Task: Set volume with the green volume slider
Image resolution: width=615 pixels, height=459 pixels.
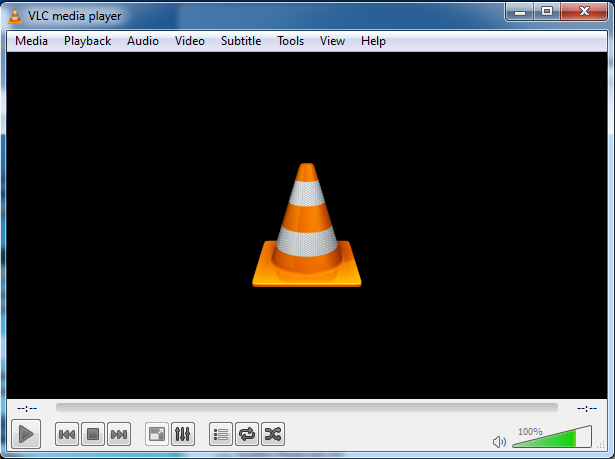Action: pyautogui.click(x=552, y=436)
